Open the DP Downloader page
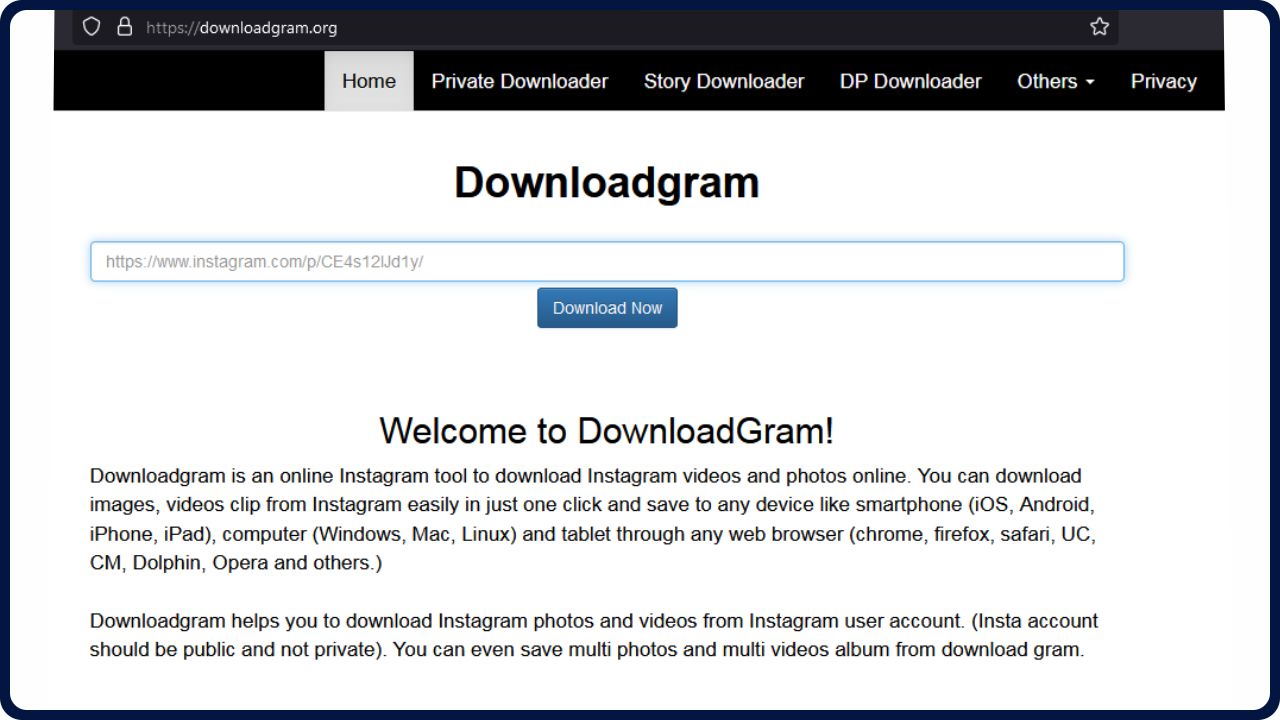This screenshot has width=1280, height=720. click(x=911, y=81)
